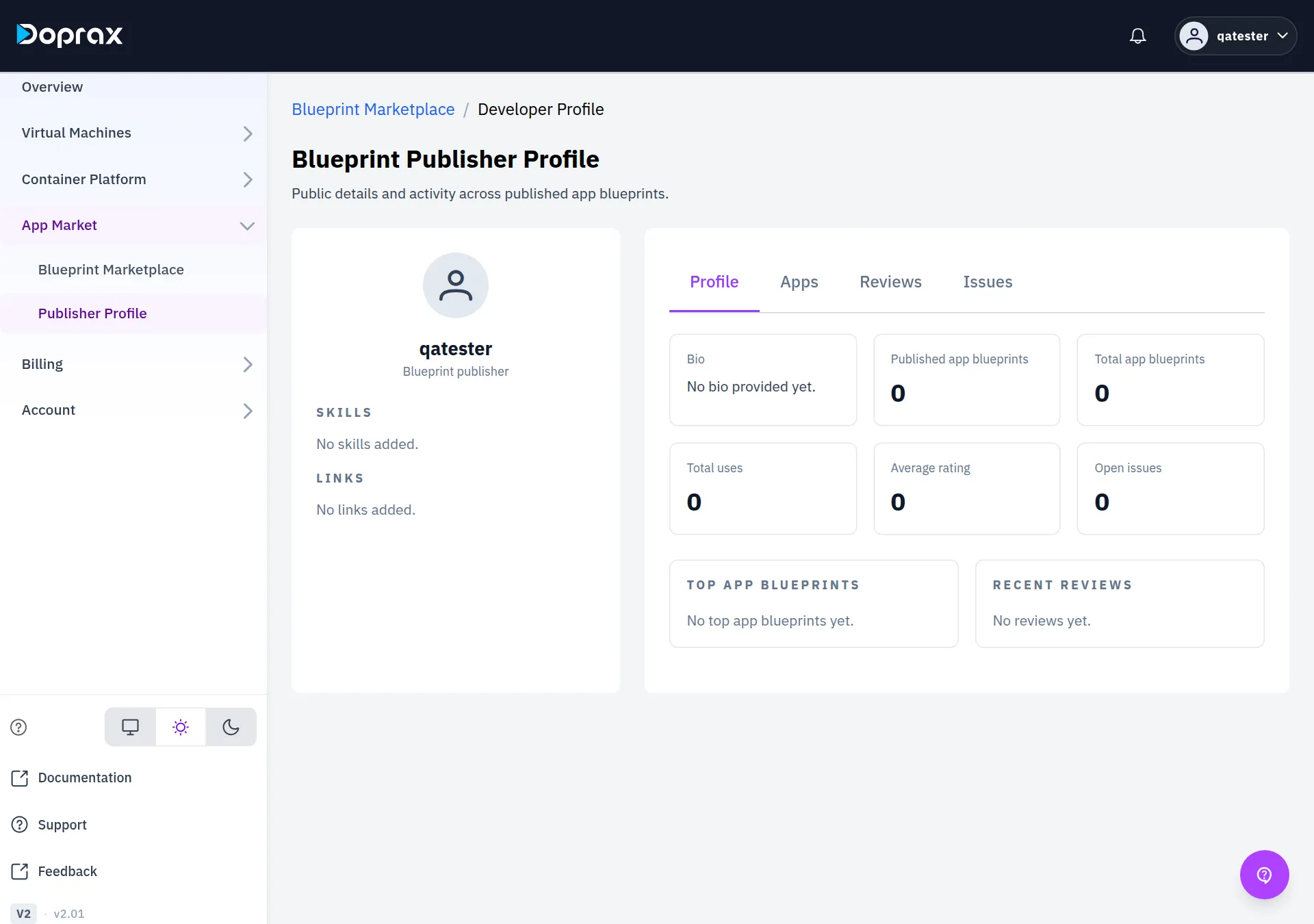Switch to system theme mode
The image size is (1314, 924).
click(130, 727)
